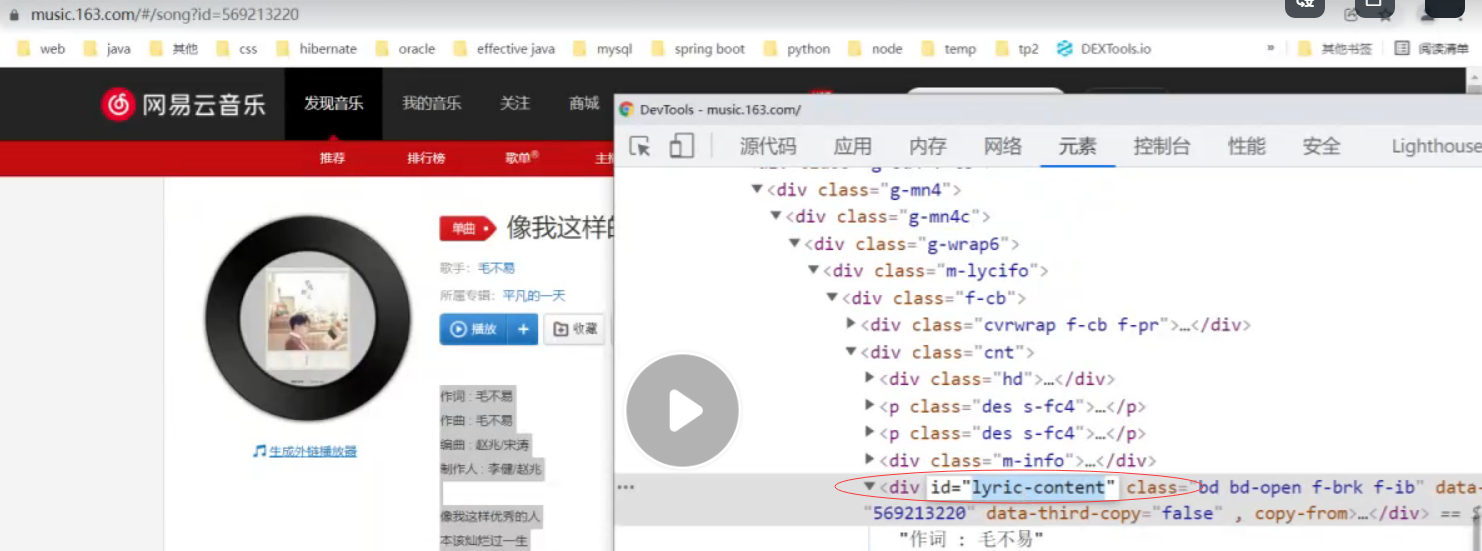Open the 性能 DevTools tab
The width and height of the screenshot is (1482, 551).
click(1247, 146)
